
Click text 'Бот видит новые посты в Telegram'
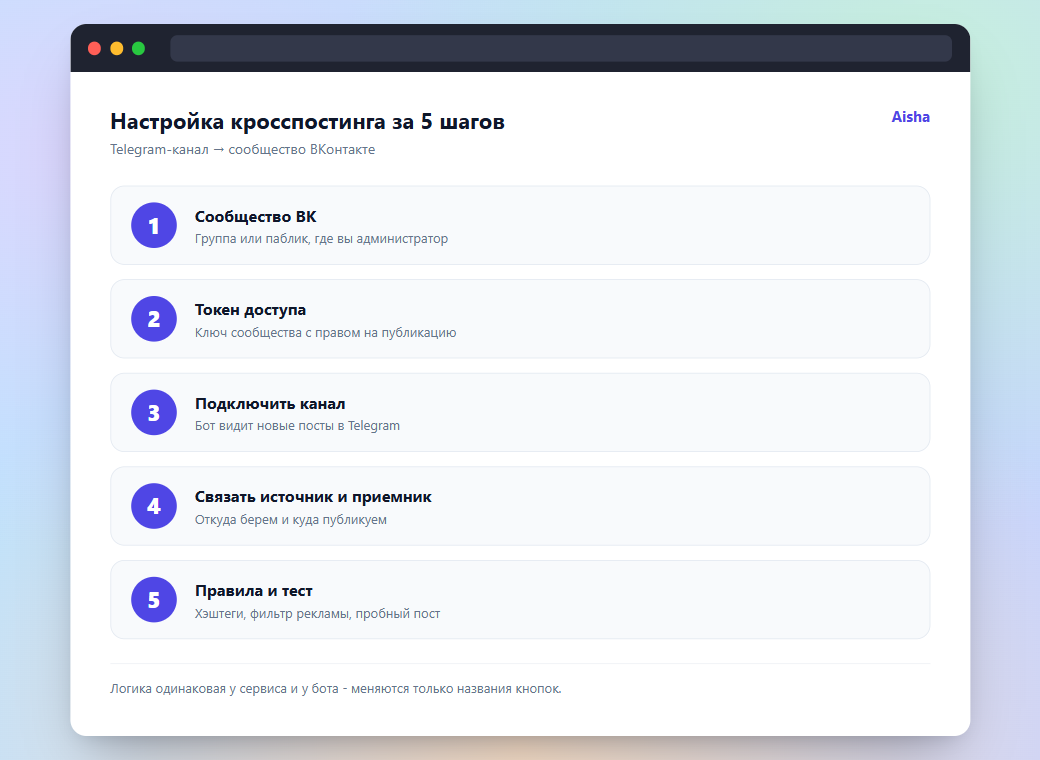click(x=297, y=426)
